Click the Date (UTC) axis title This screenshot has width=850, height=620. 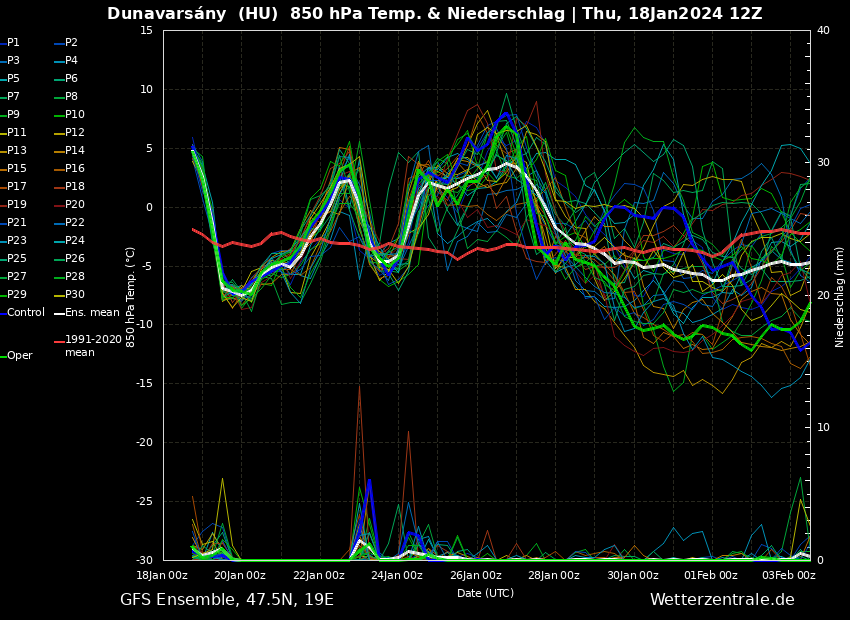485,593
